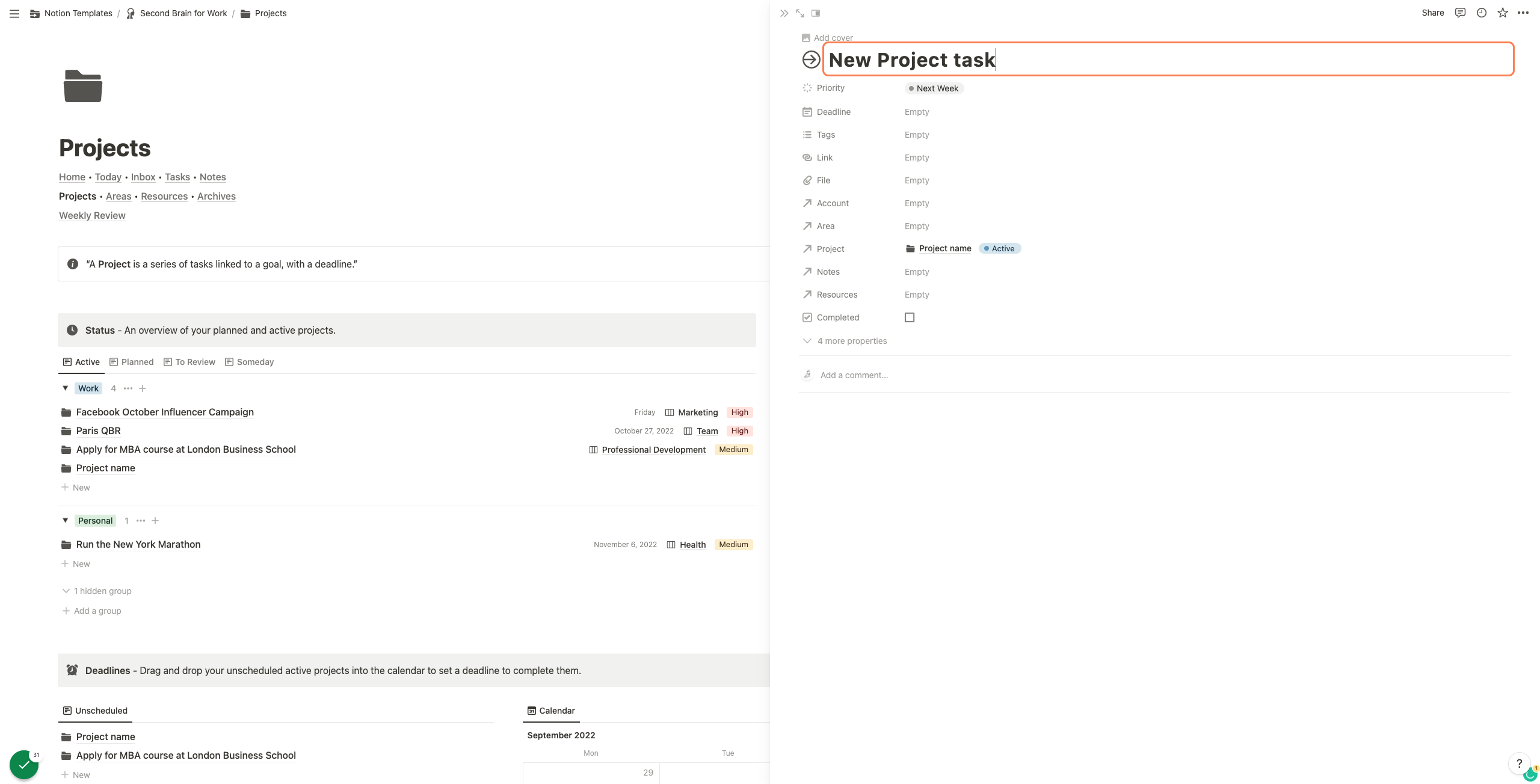Open the Paris QBR project

click(98, 430)
